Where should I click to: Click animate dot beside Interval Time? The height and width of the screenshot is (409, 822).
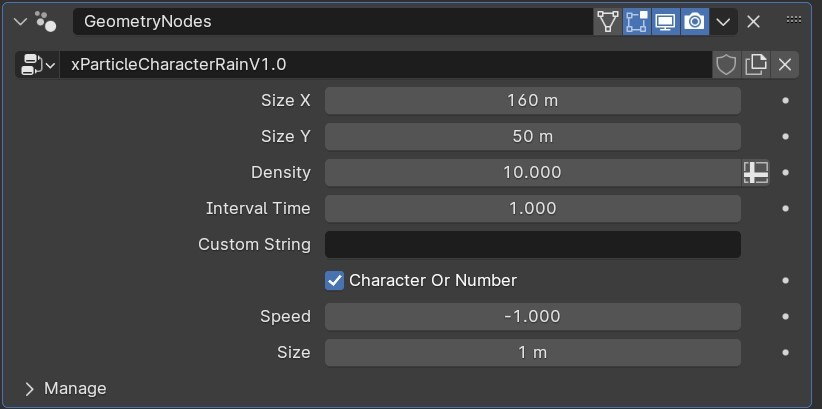pyautogui.click(x=785, y=208)
